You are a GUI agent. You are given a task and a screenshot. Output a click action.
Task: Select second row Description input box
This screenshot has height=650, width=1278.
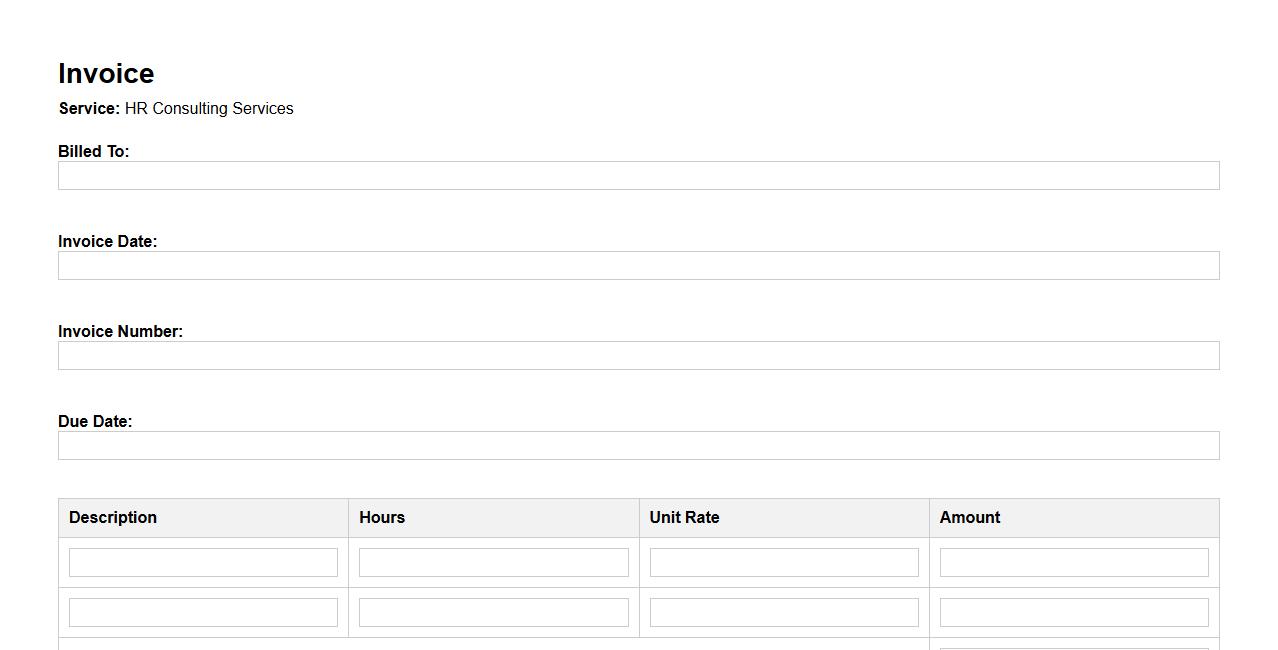(x=203, y=613)
